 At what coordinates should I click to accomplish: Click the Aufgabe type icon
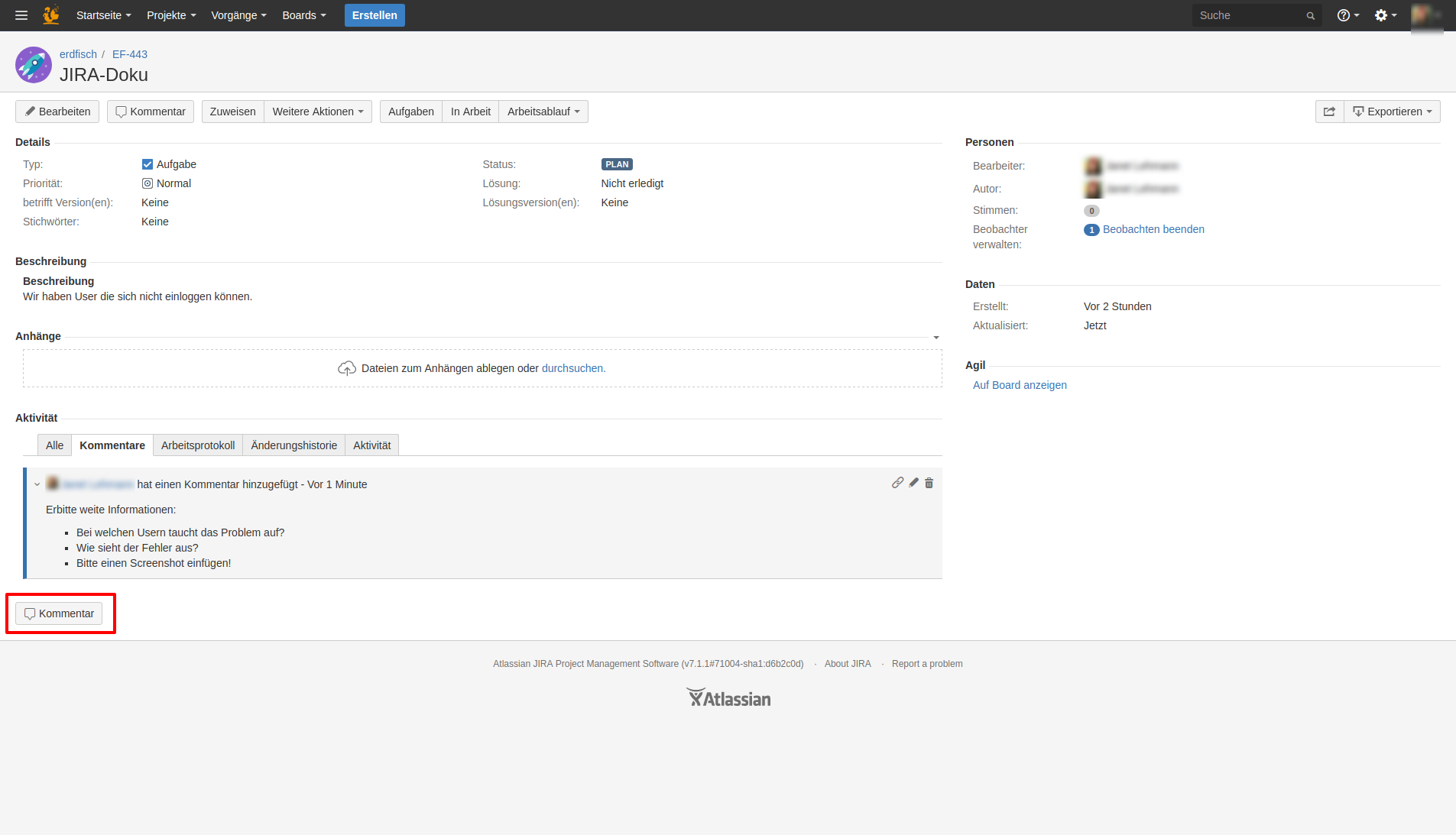[x=147, y=164]
